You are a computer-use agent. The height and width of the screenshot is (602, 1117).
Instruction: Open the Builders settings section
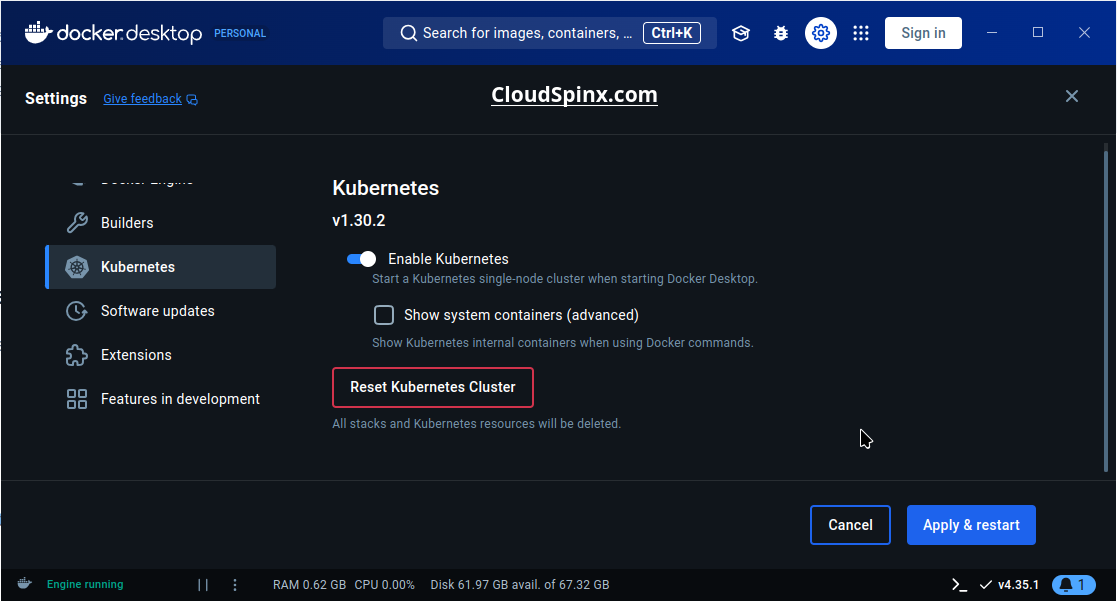point(127,222)
